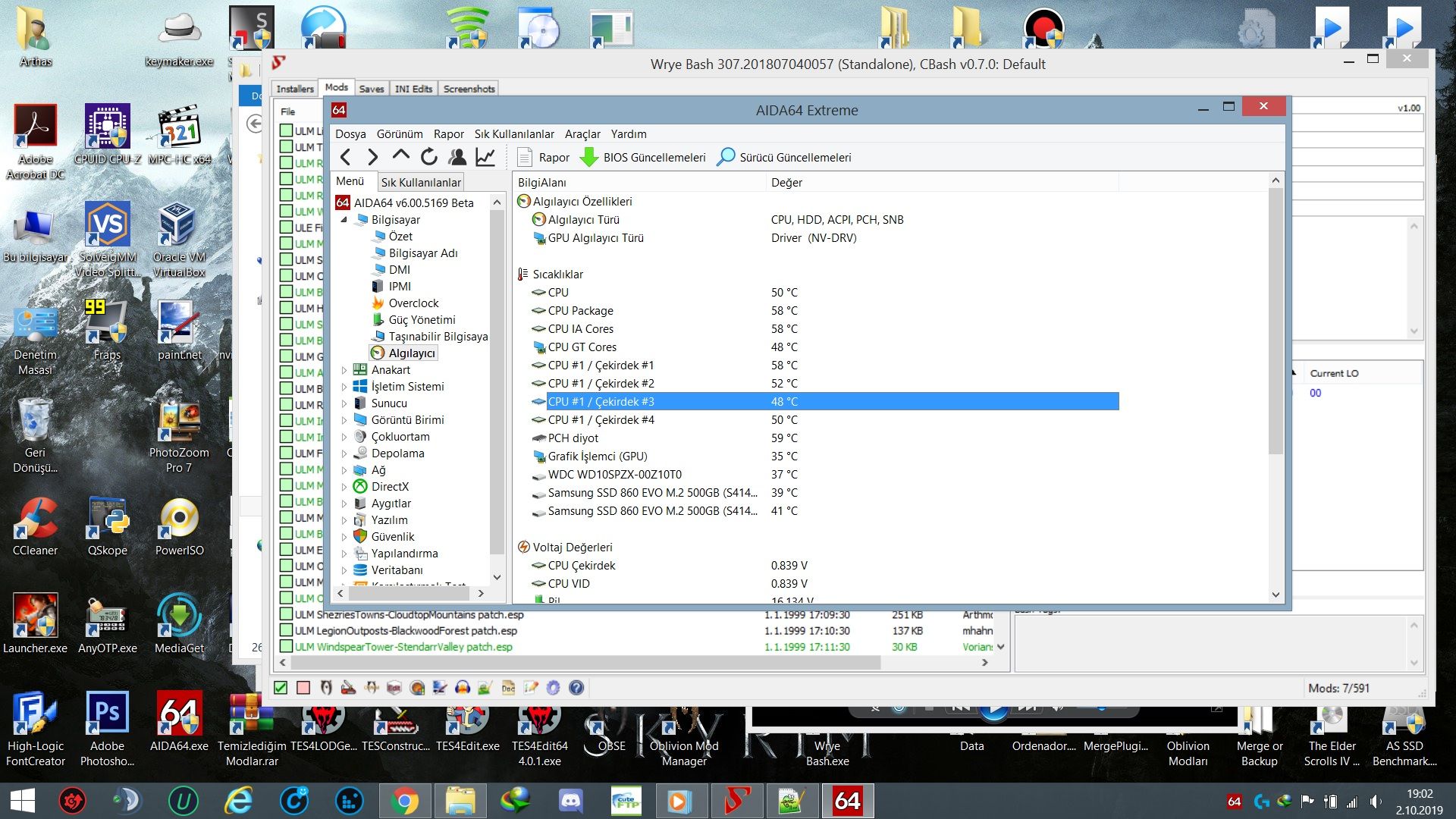
Task: Select Overclock item in Bilgisayar tree
Action: [413, 303]
